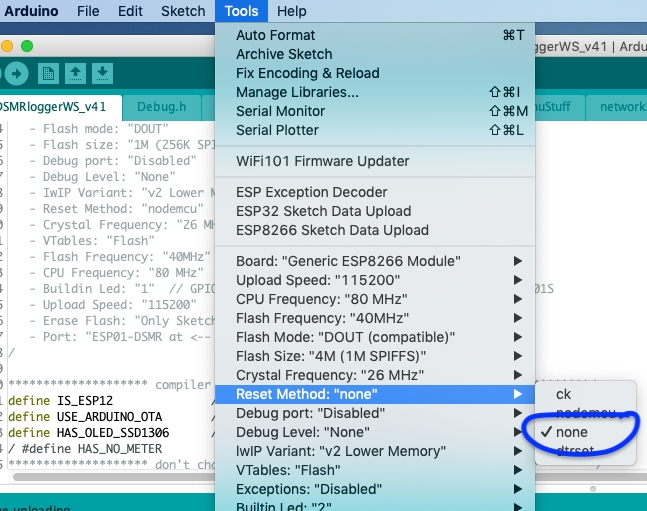Choose Serial Monitor from Tools menu
The image size is (647, 511).
pyautogui.click(x=280, y=111)
